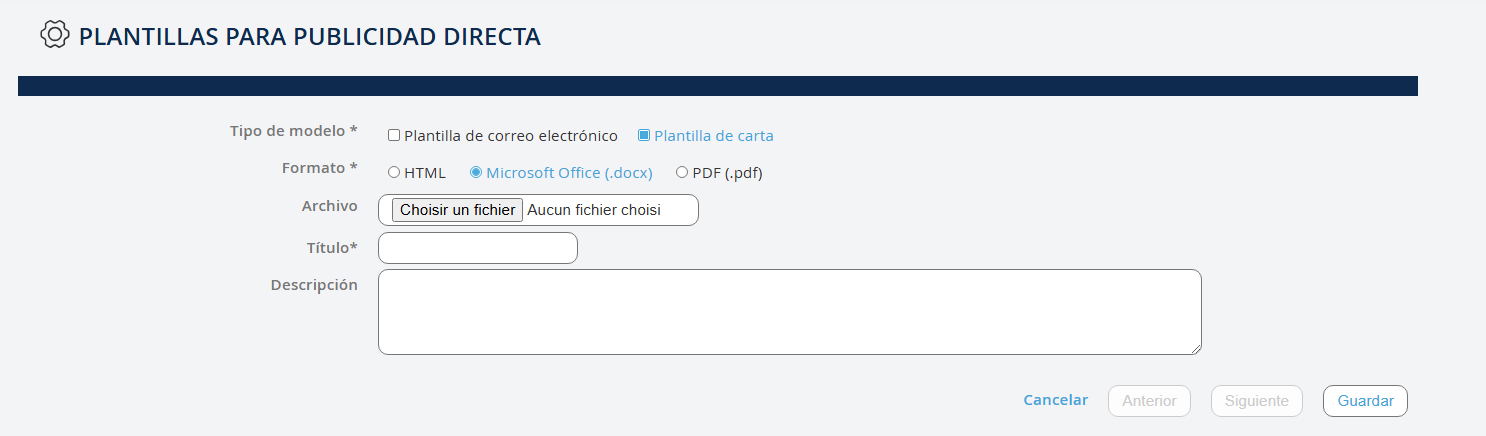Click the gear icon beside the page title
This screenshot has width=1486, height=436.
point(53,35)
